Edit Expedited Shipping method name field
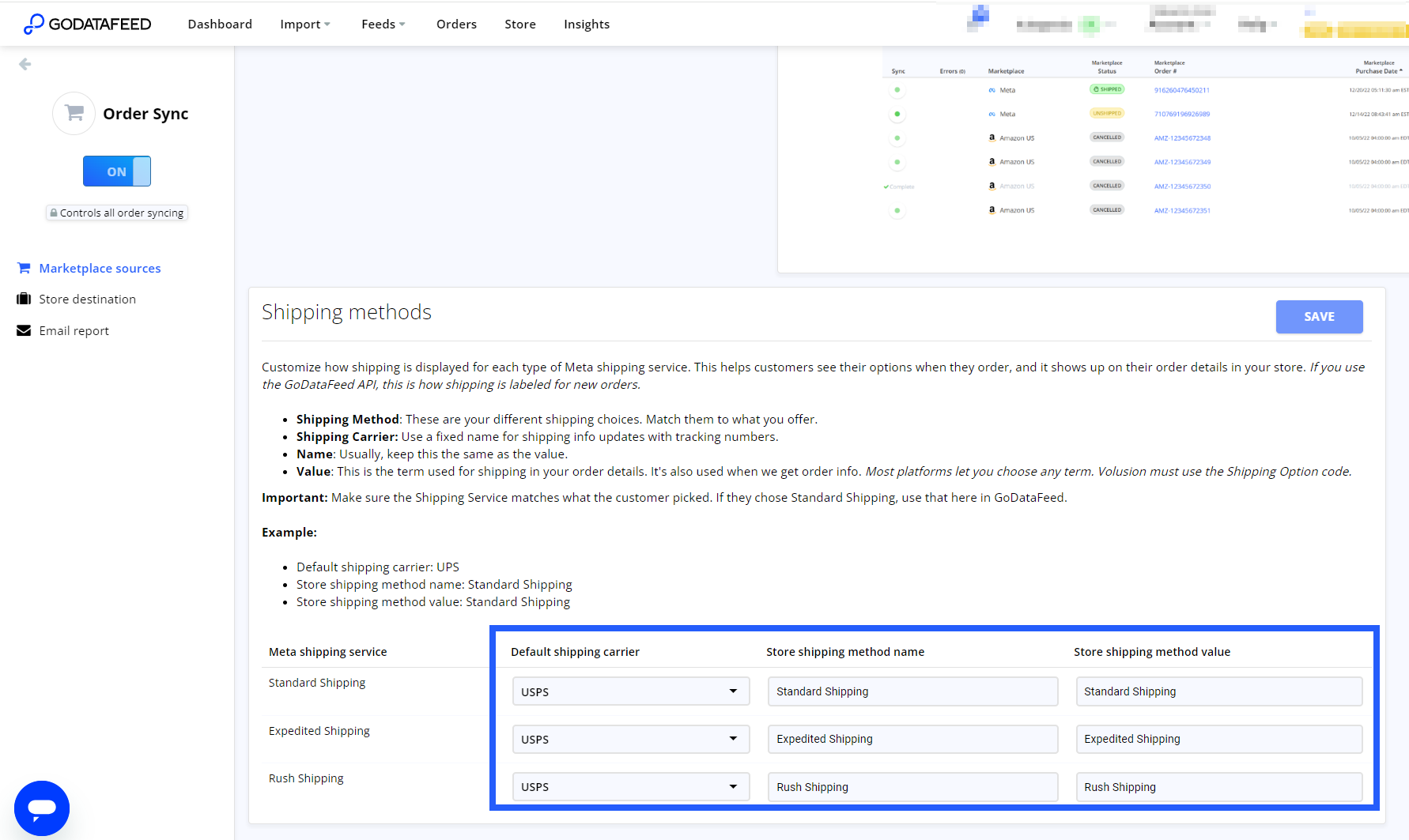The width and height of the screenshot is (1409, 840). point(912,739)
